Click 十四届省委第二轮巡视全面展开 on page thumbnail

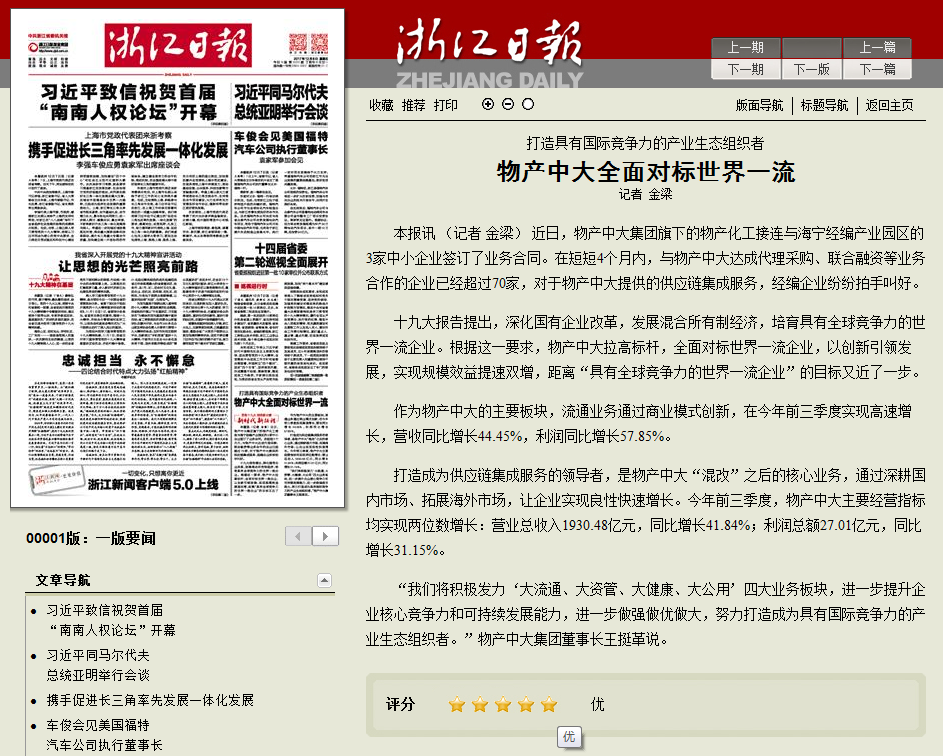click(281, 255)
